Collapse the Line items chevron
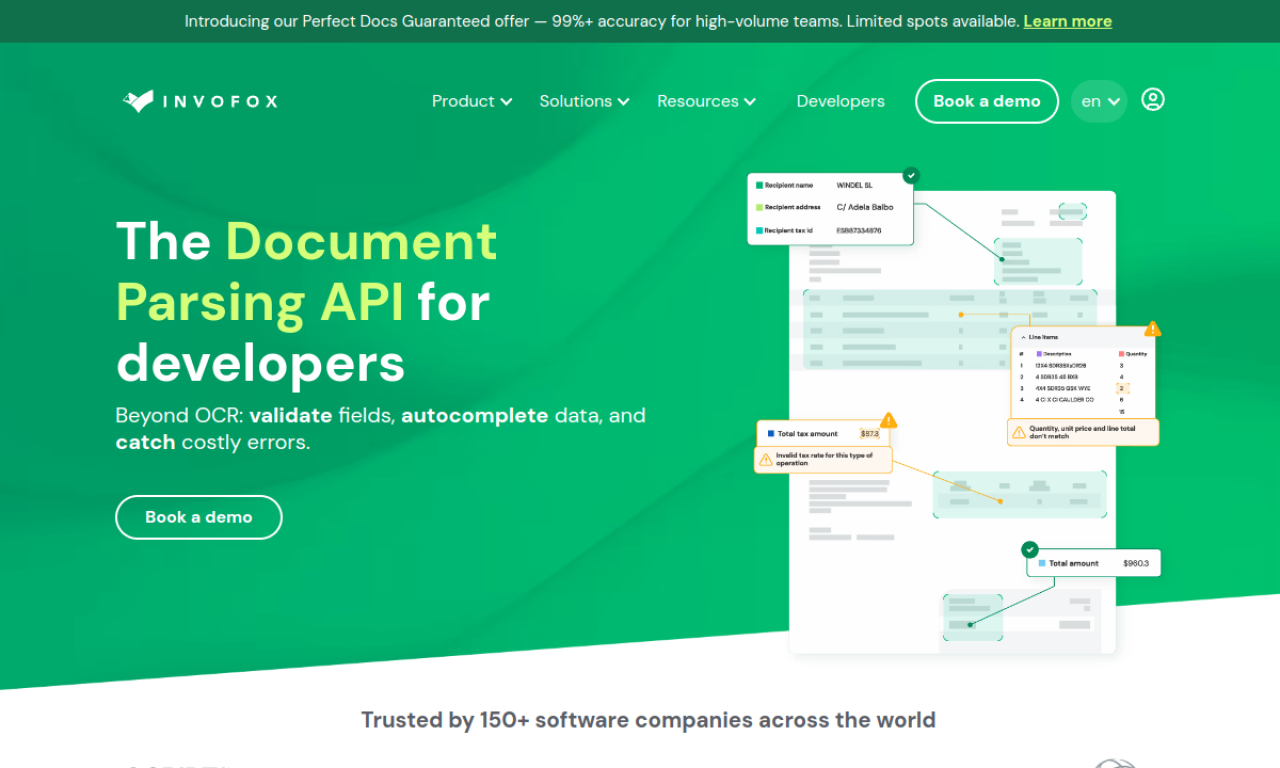 click(1021, 338)
